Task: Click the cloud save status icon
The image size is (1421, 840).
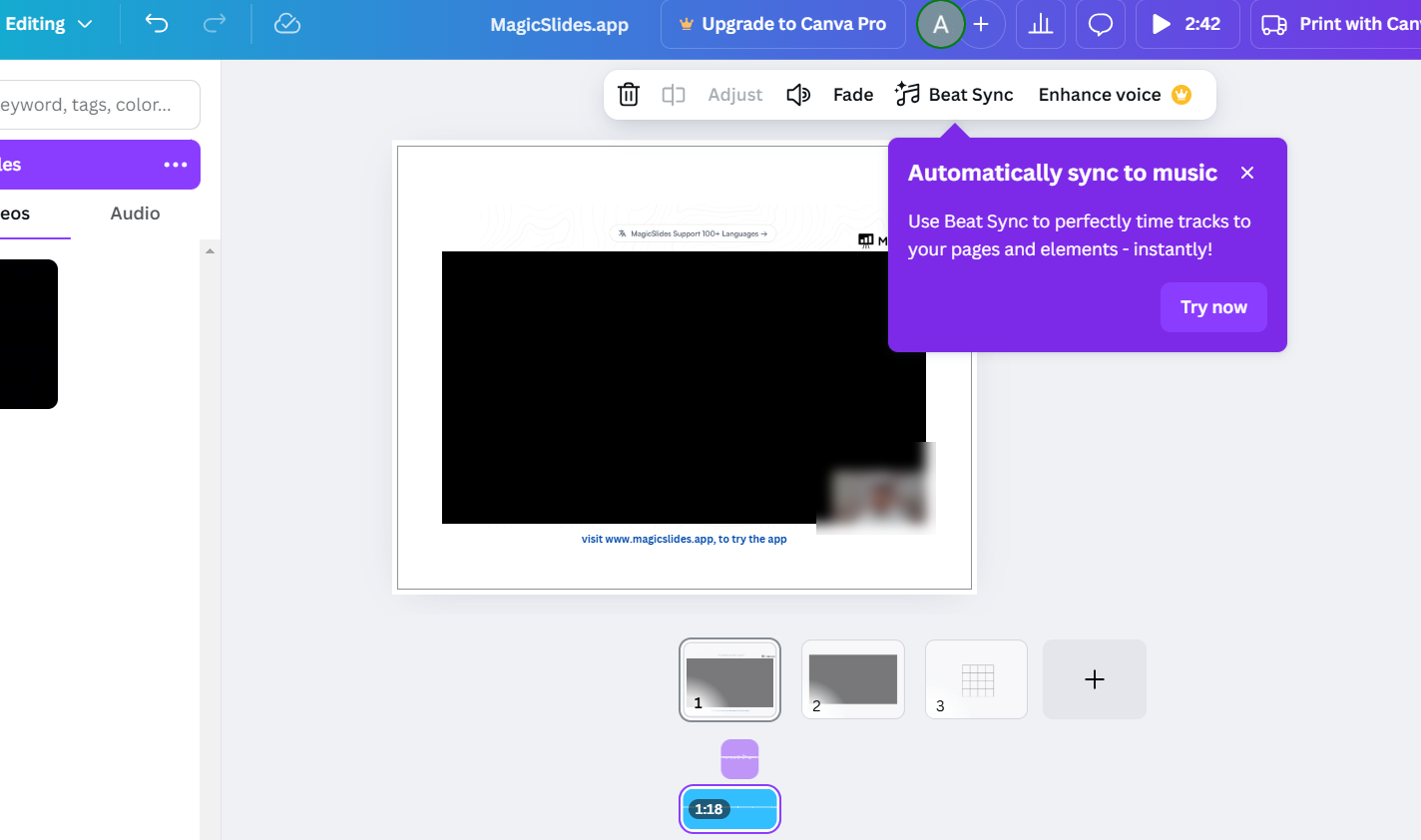Action: click(x=287, y=24)
